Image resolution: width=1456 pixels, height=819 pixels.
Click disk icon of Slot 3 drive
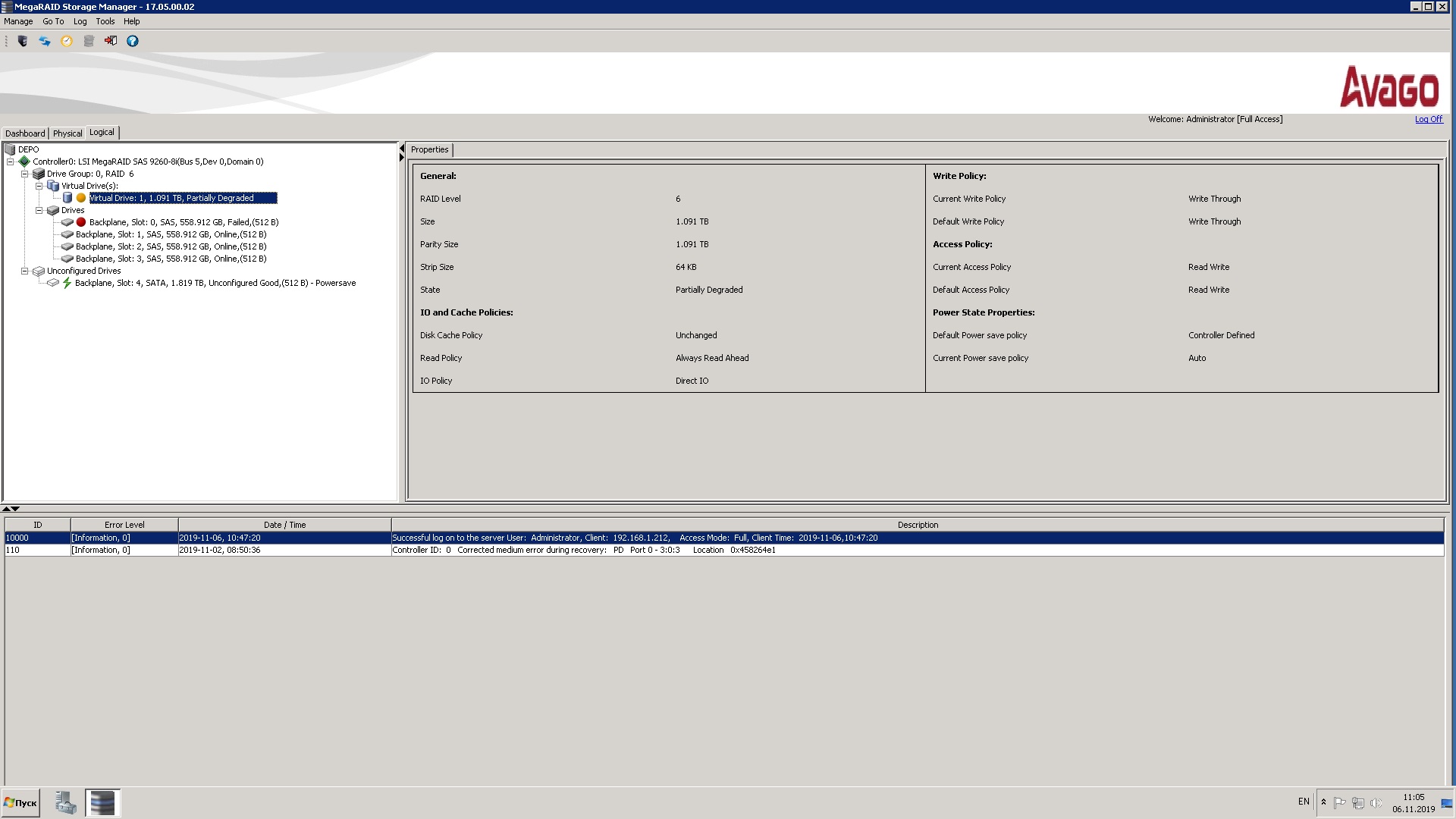(x=67, y=259)
